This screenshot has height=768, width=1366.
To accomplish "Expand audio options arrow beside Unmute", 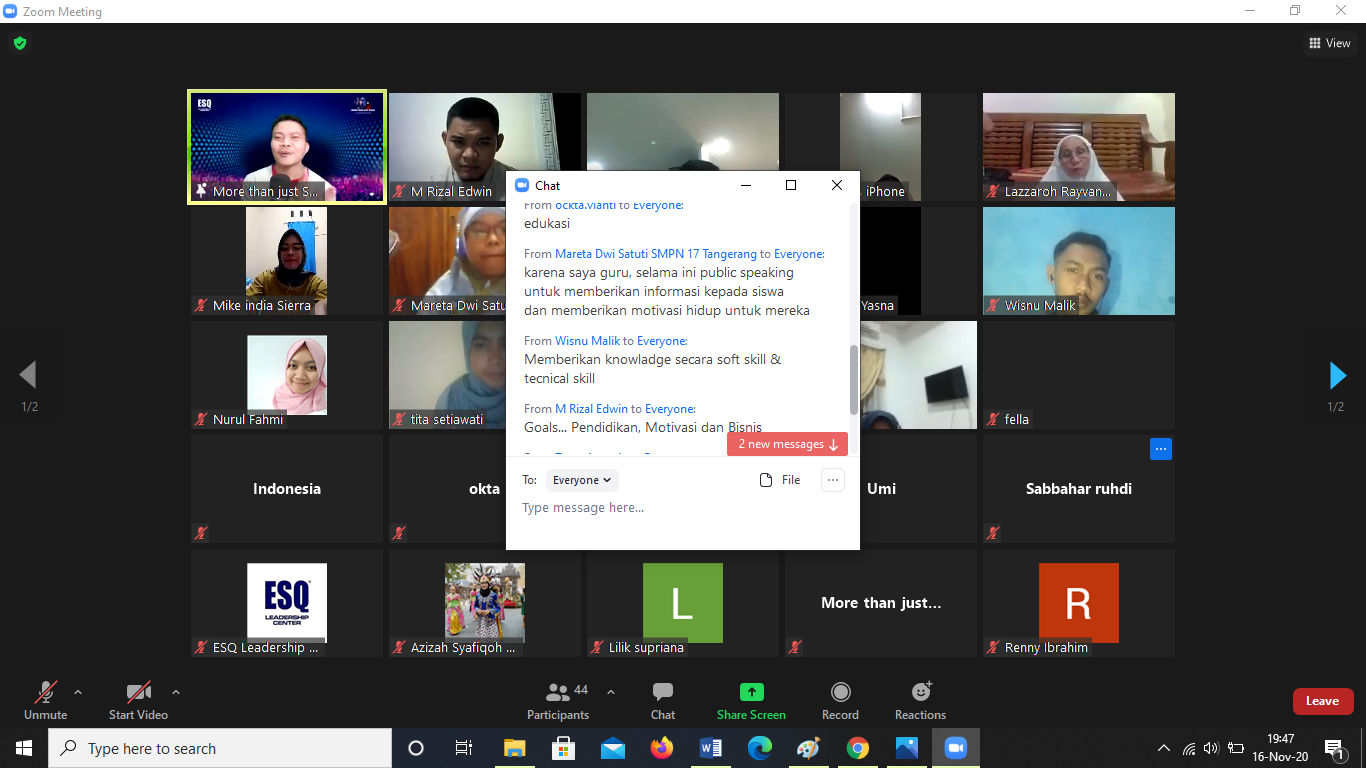I will click(x=78, y=691).
